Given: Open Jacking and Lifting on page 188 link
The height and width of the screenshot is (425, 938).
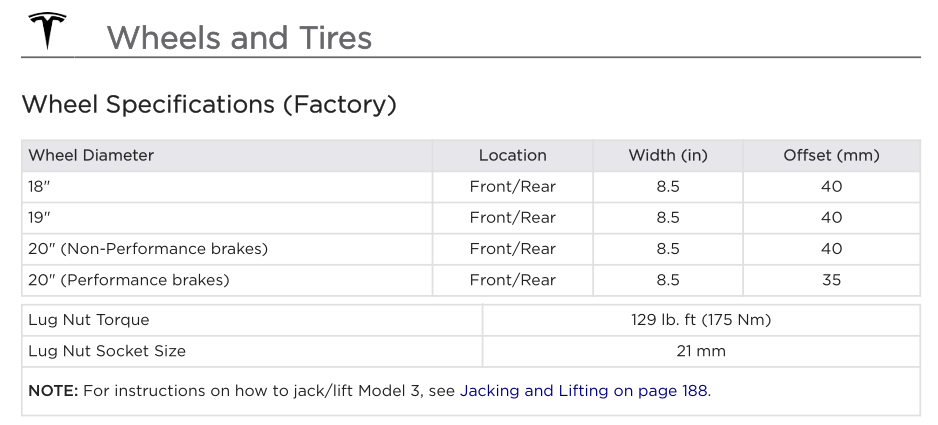Looking at the screenshot, I should point(583,391).
